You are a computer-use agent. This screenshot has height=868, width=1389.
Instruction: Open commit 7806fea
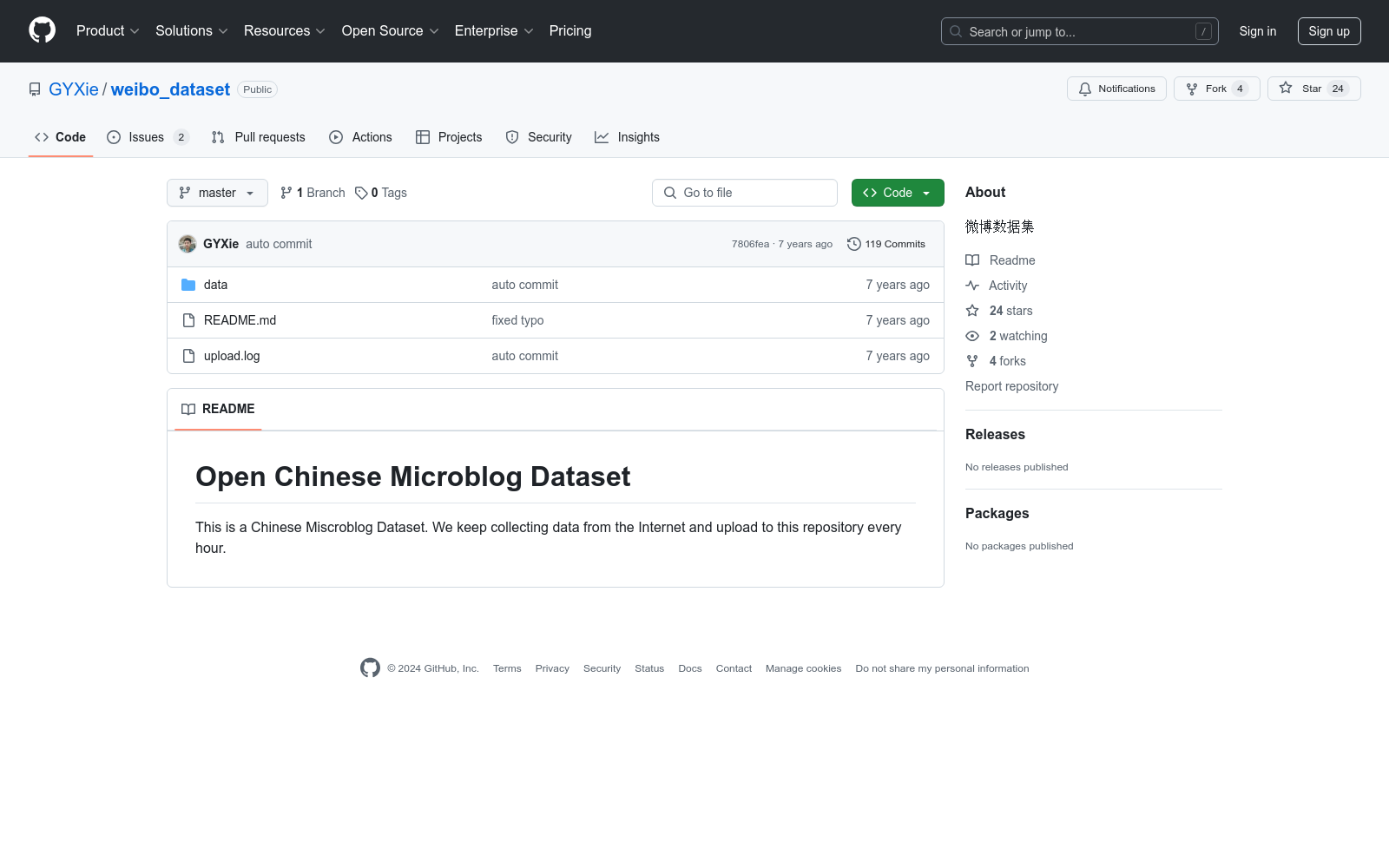(x=750, y=244)
